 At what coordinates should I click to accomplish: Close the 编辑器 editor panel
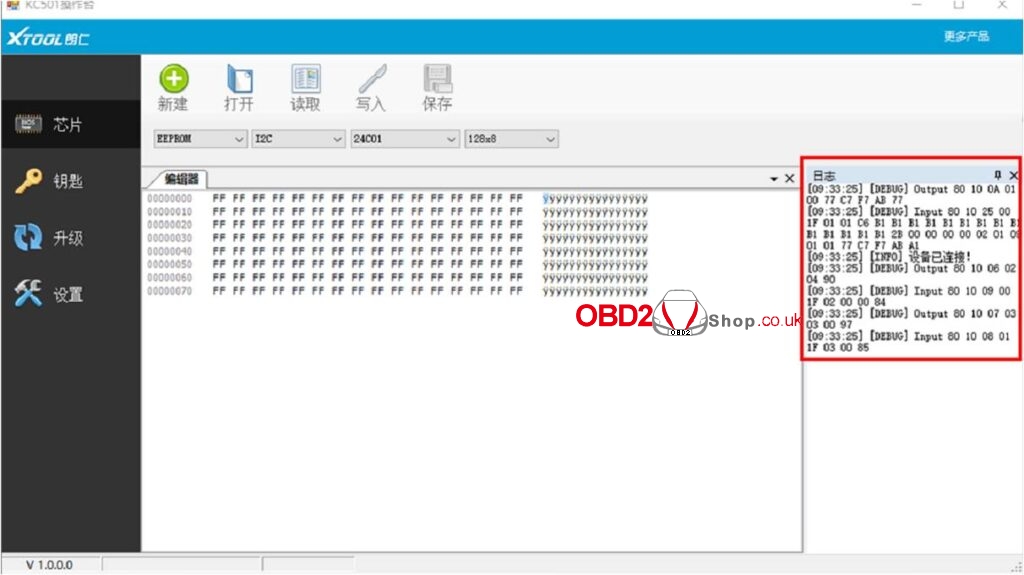(x=789, y=179)
